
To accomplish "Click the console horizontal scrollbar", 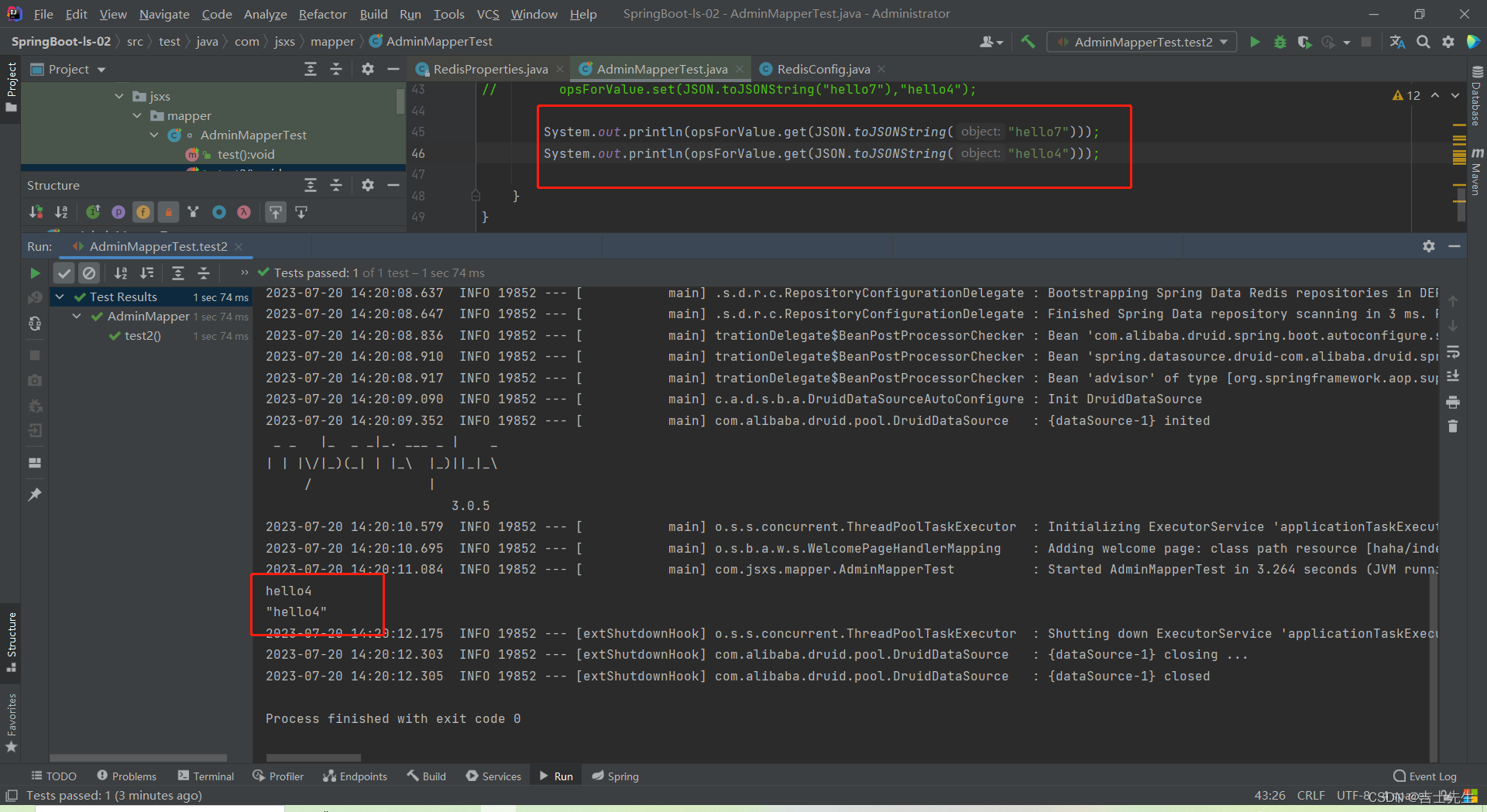I will coord(314,758).
